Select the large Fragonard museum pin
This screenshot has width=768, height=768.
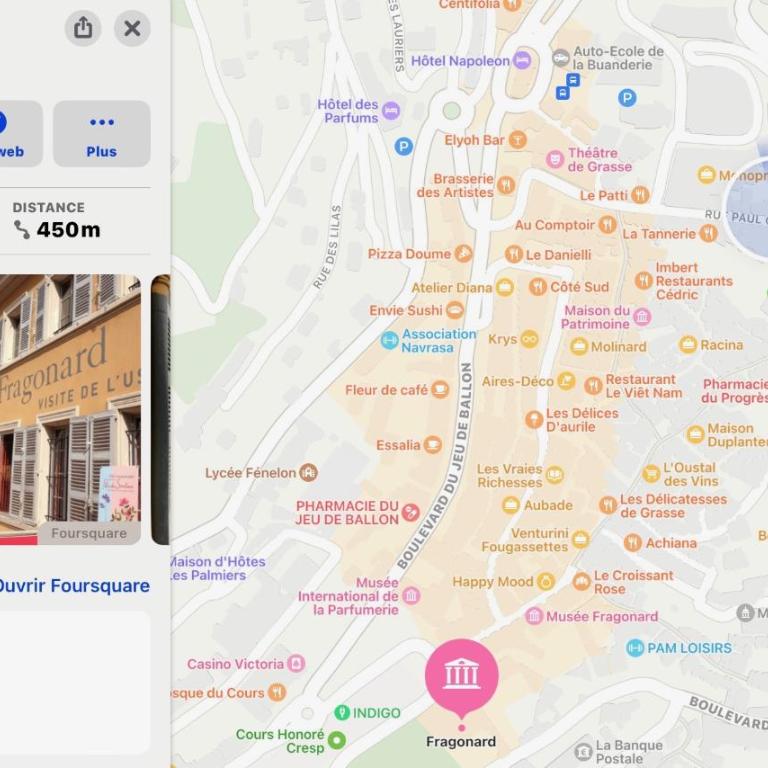click(461, 677)
